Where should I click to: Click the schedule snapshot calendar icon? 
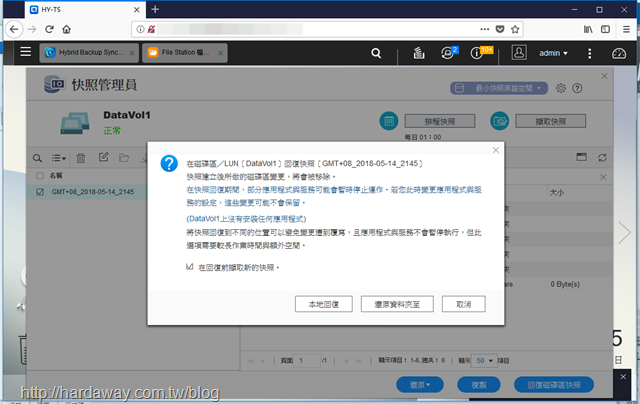(x=389, y=121)
